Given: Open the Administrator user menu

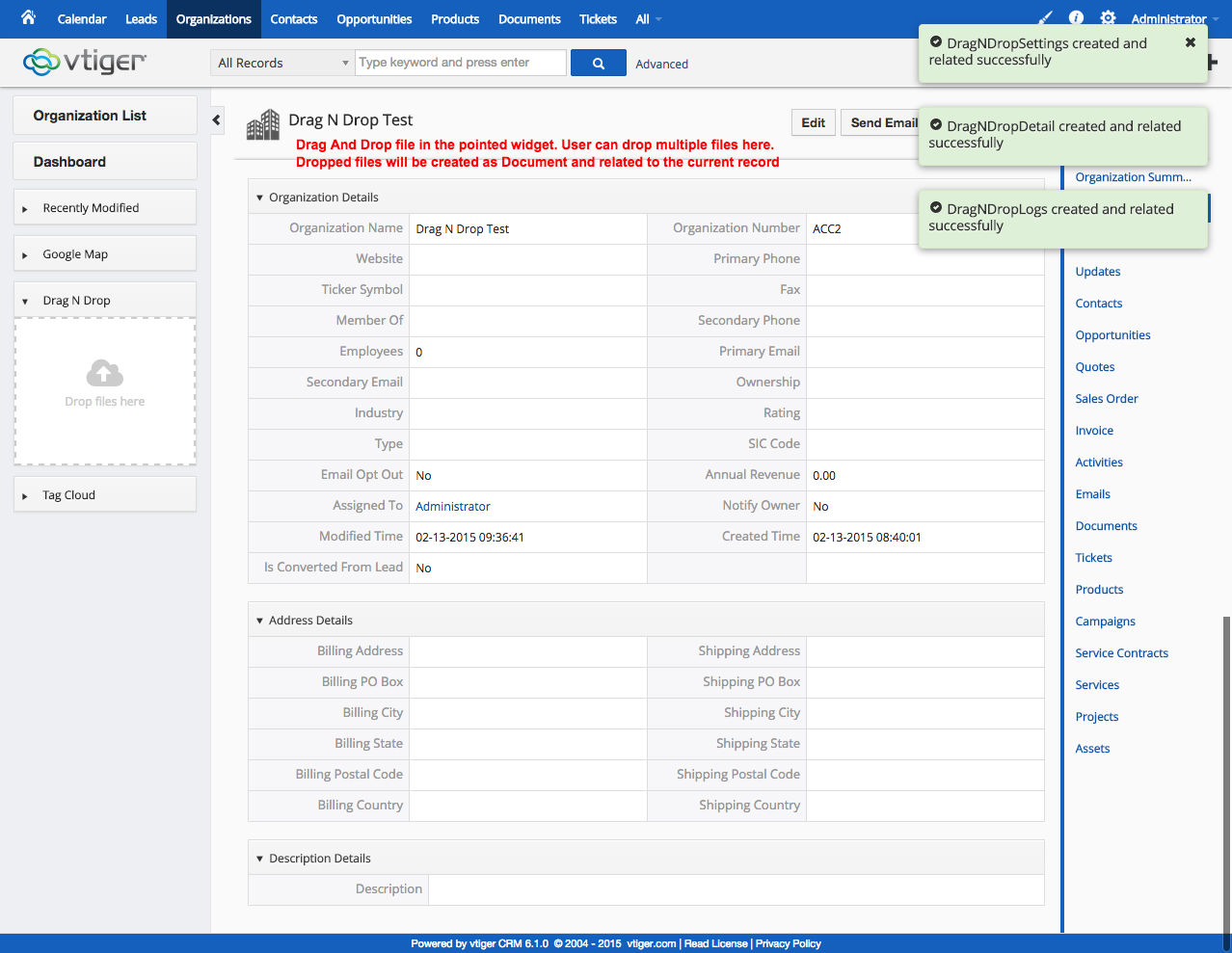Looking at the screenshot, I should coord(1174,19).
